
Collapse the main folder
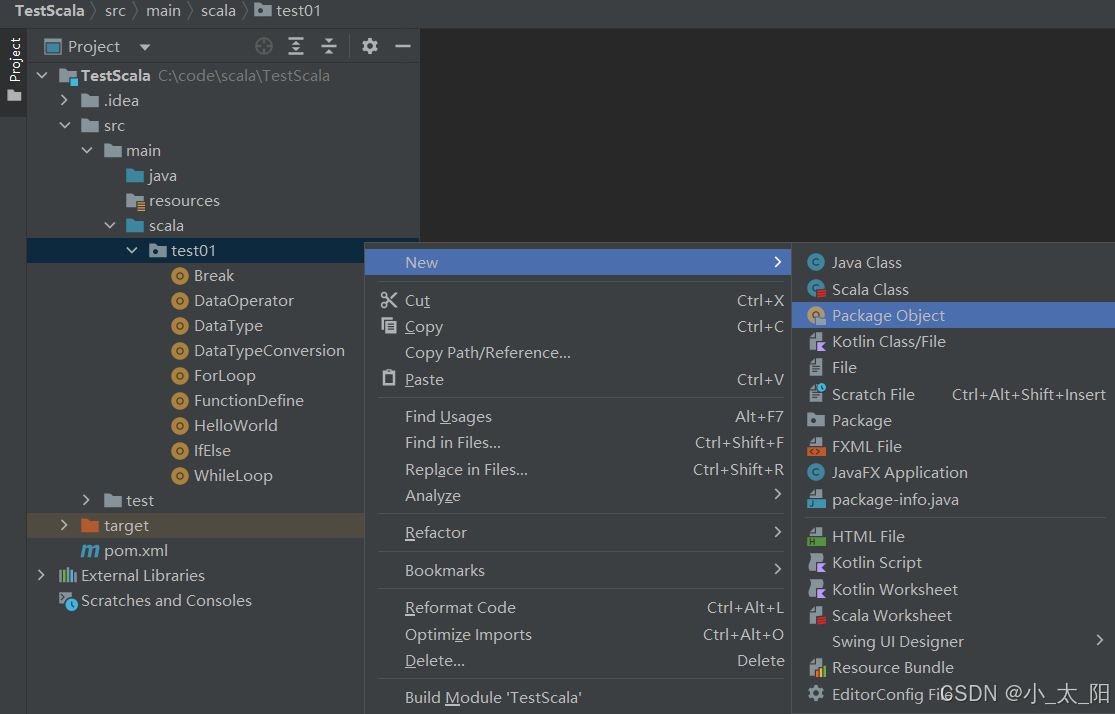(87, 150)
